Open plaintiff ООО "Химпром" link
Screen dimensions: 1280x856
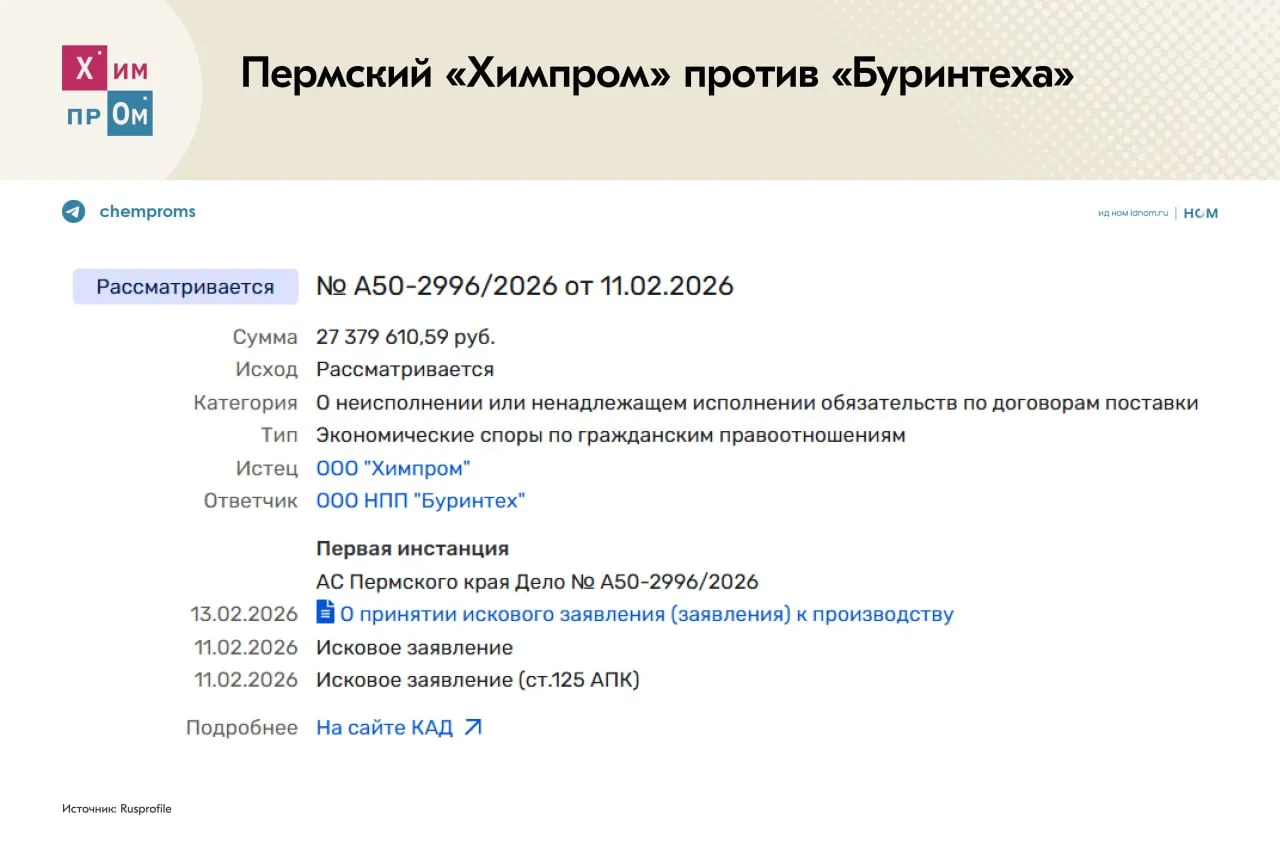tap(393, 468)
